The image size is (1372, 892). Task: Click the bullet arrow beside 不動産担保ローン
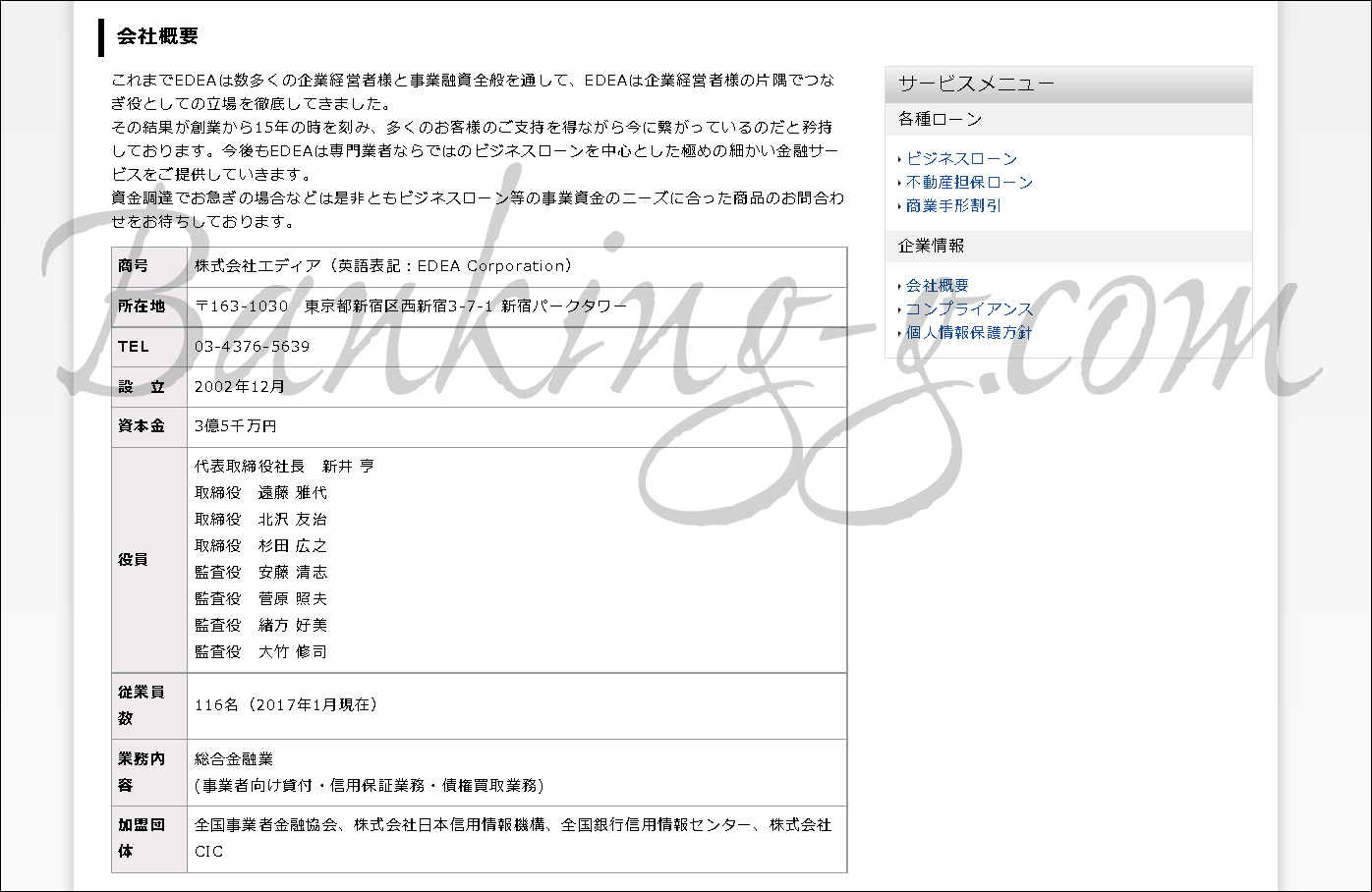pyautogui.click(x=899, y=183)
